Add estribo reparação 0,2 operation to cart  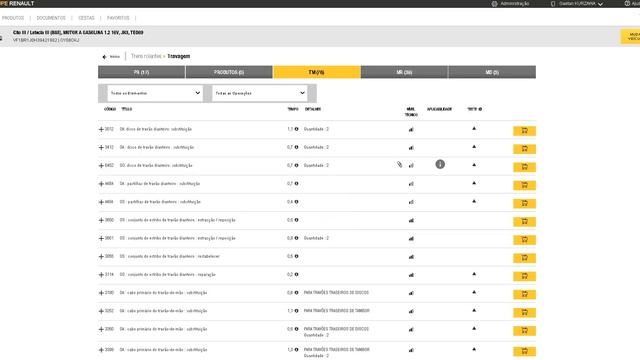pyautogui.click(x=524, y=276)
